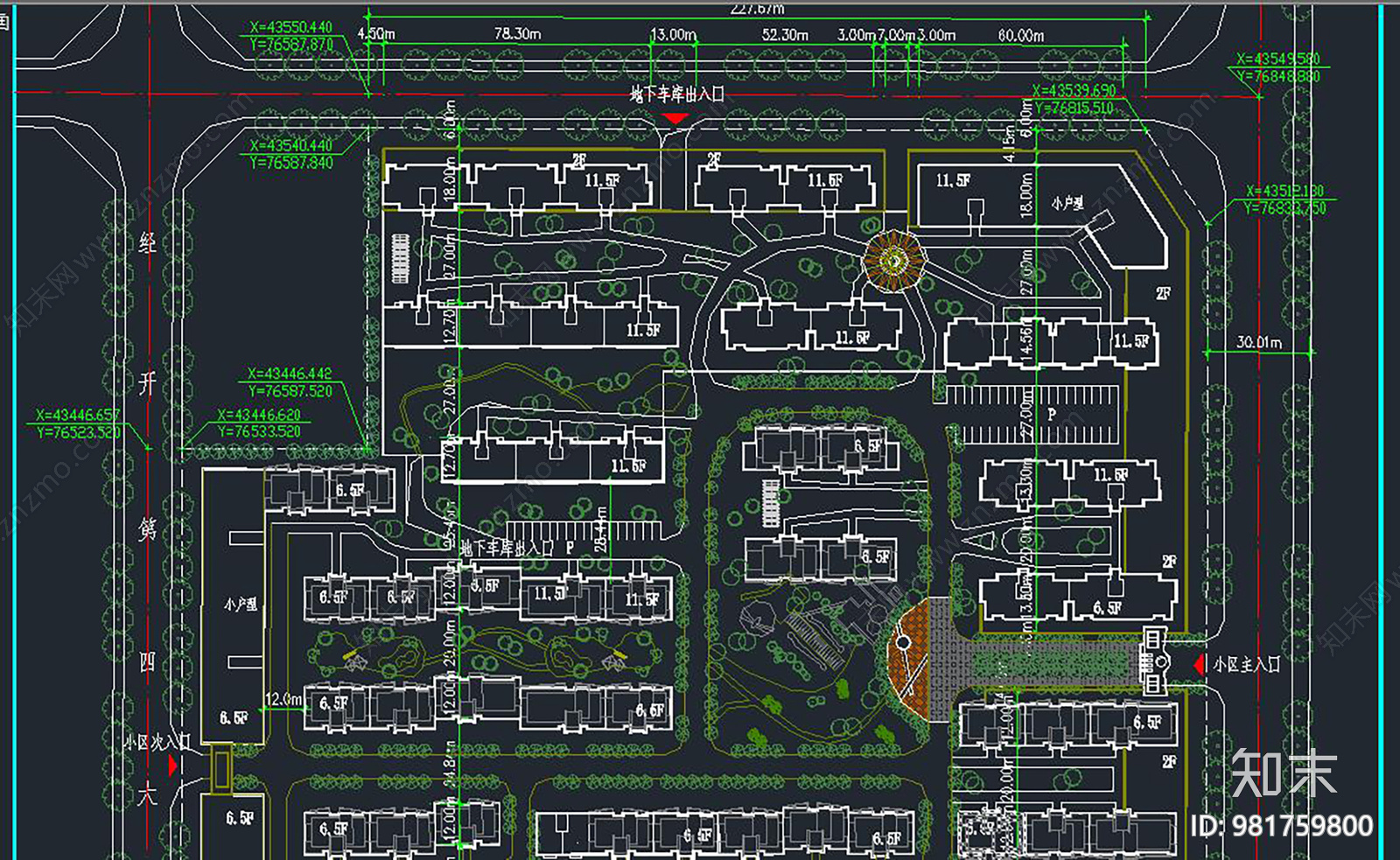
Task: Click the red arrow at 小区主入口
Action: (1198, 665)
